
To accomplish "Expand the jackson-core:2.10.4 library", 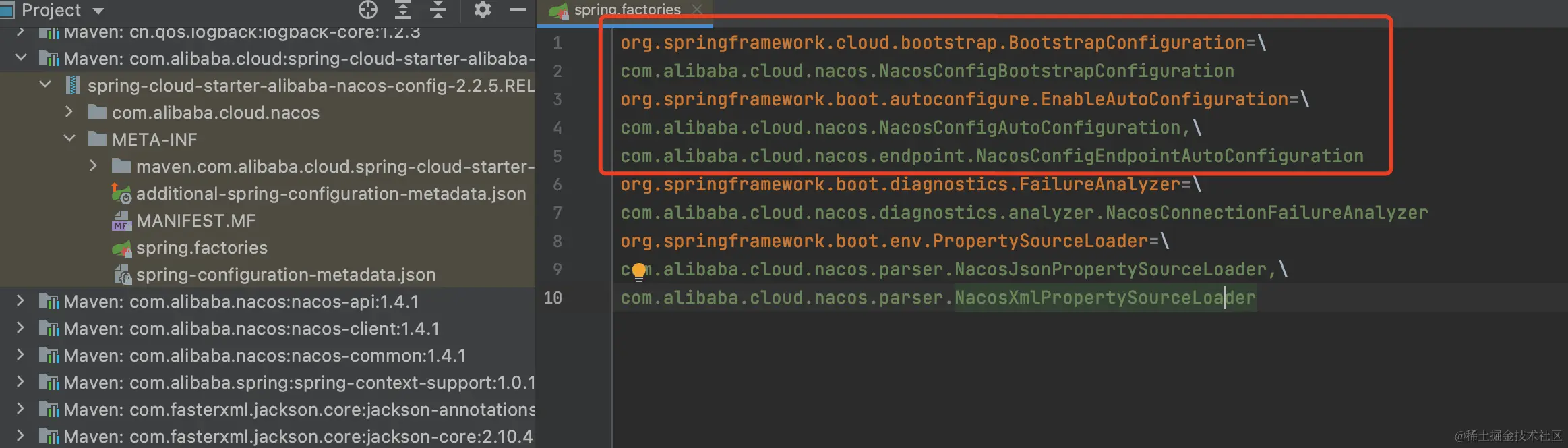I will point(21,436).
